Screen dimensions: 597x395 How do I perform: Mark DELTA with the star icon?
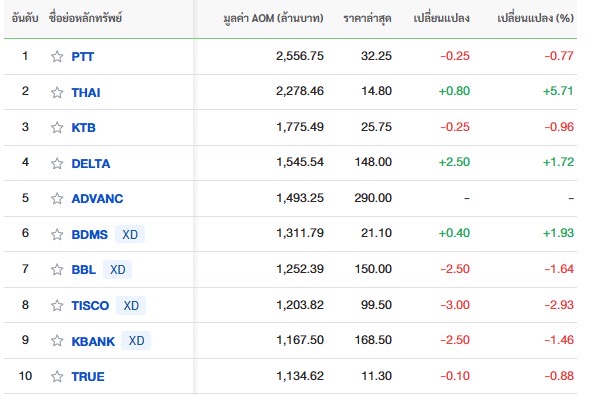pyautogui.click(x=57, y=163)
